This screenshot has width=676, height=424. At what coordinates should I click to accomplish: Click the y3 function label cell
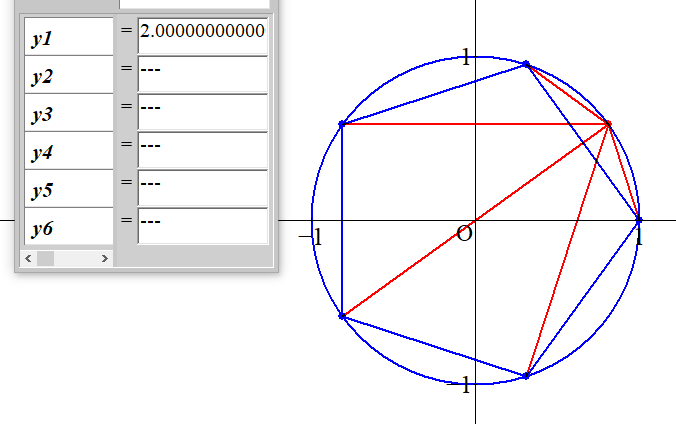tap(68, 113)
